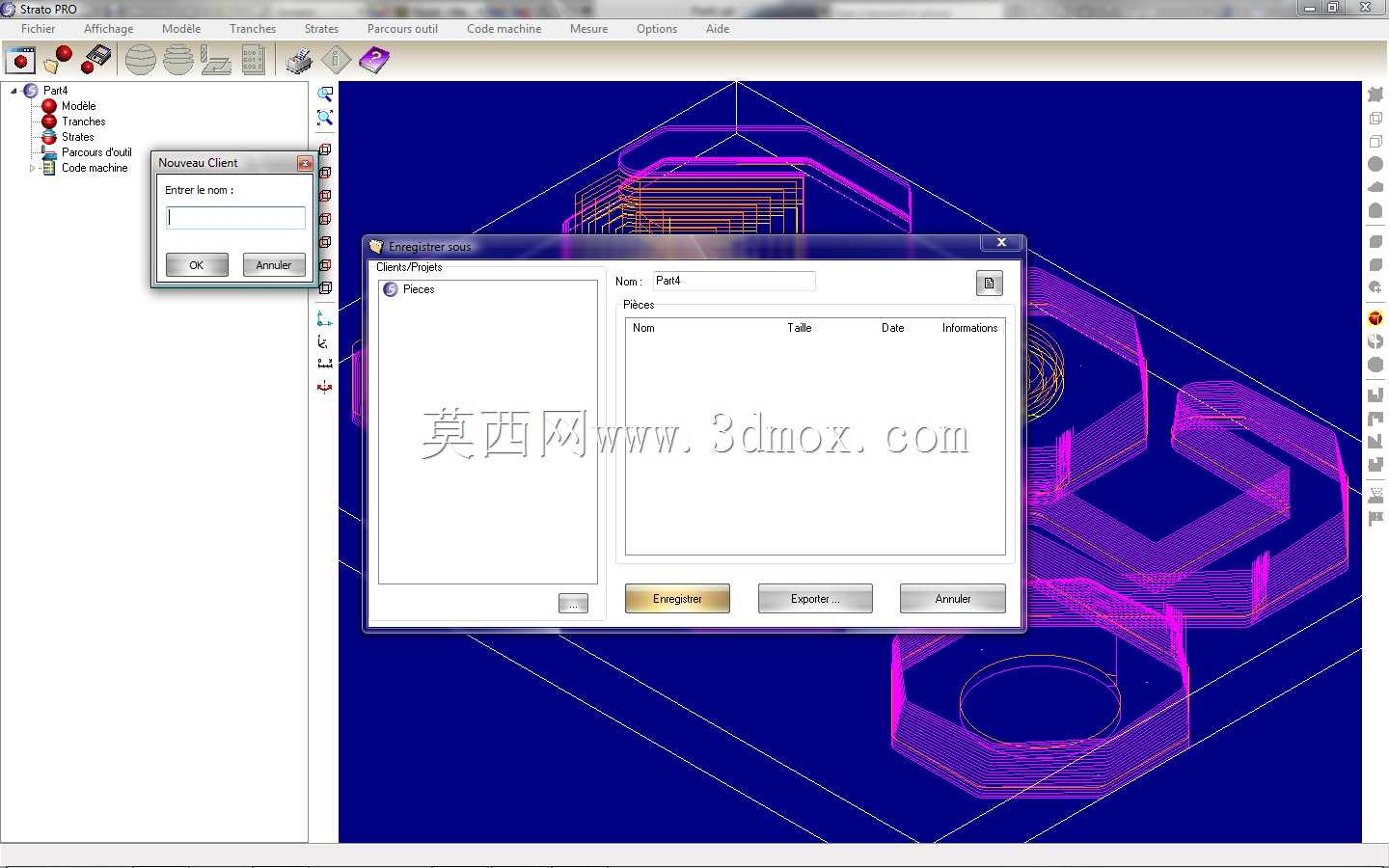Click the grey flag icon in right toolbar
The image size is (1389, 868).
[x=1375, y=519]
